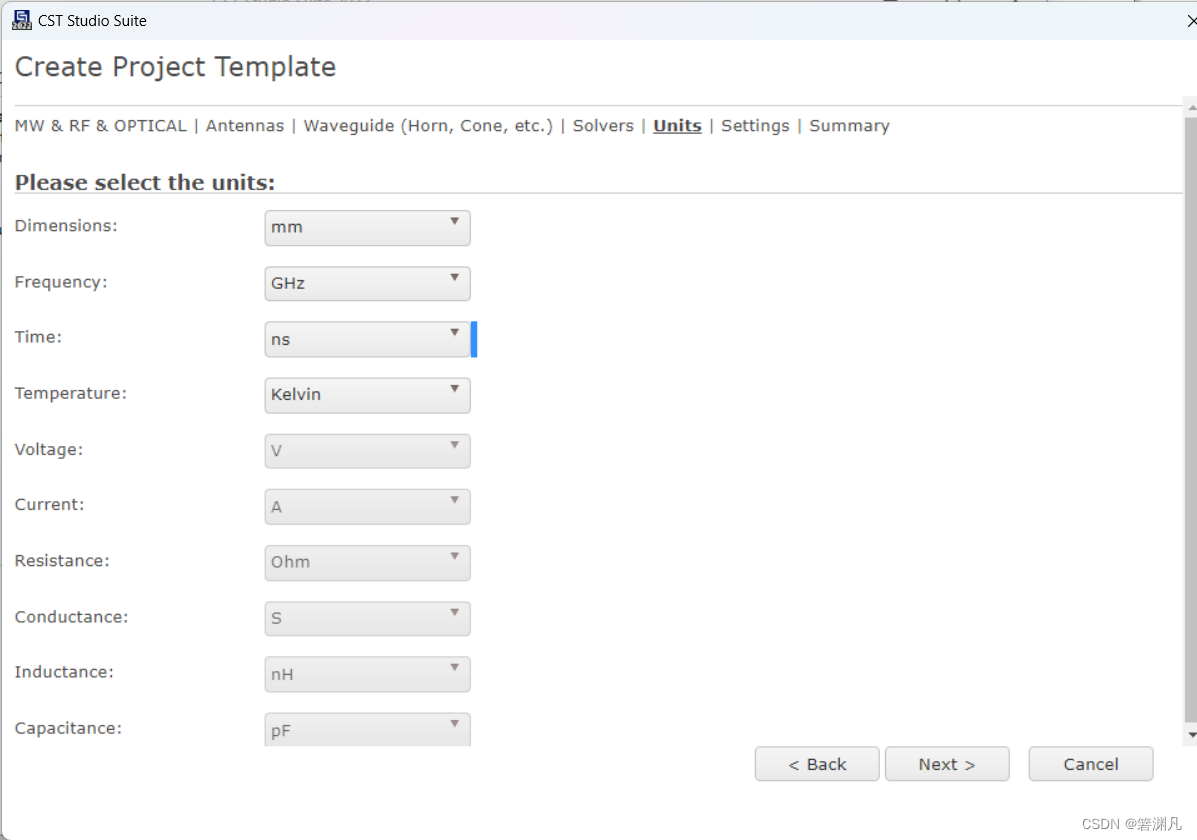
Task: Click the Temperature label
Action: pyautogui.click(x=70, y=393)
